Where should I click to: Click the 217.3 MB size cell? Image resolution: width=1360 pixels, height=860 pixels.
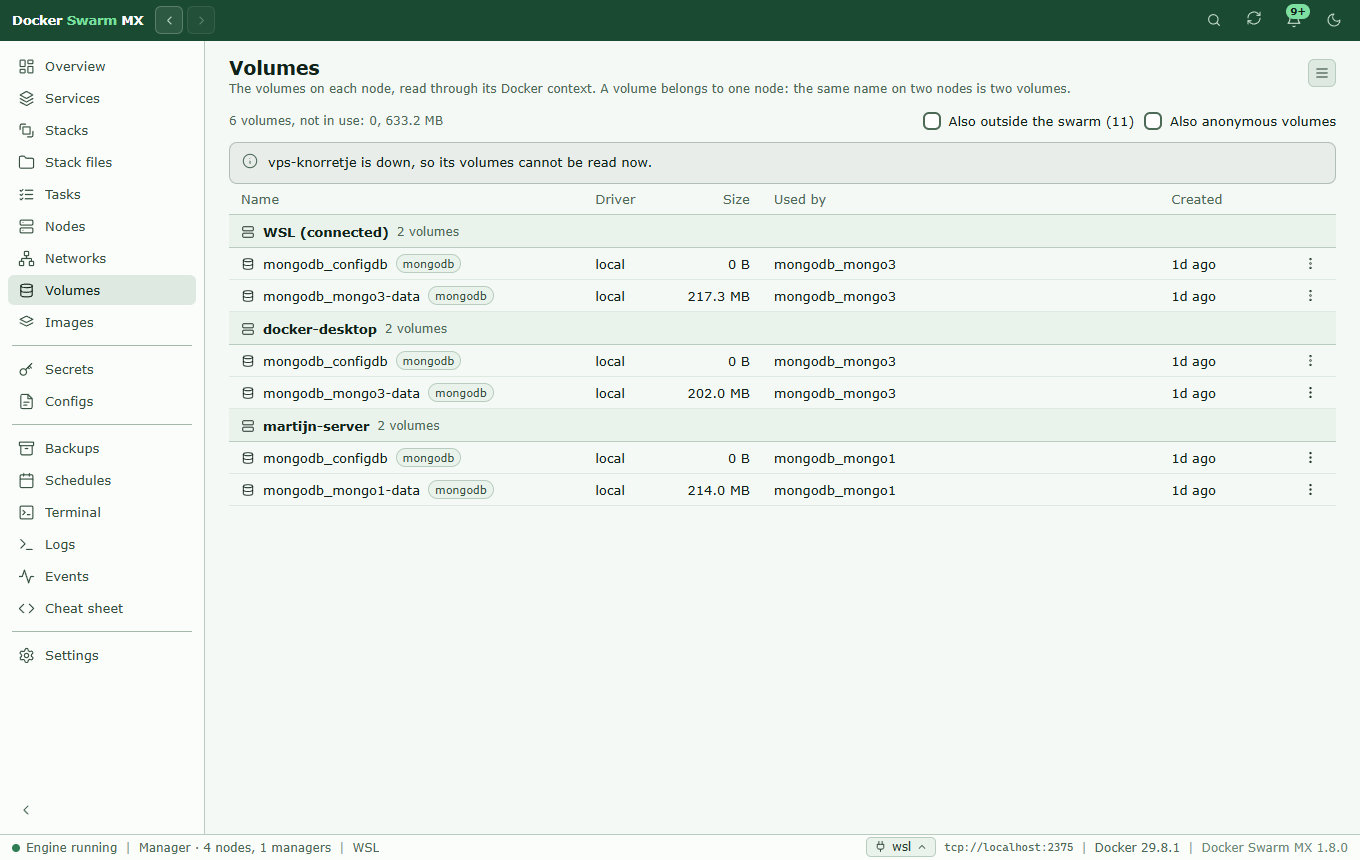[x=718, y=296]
